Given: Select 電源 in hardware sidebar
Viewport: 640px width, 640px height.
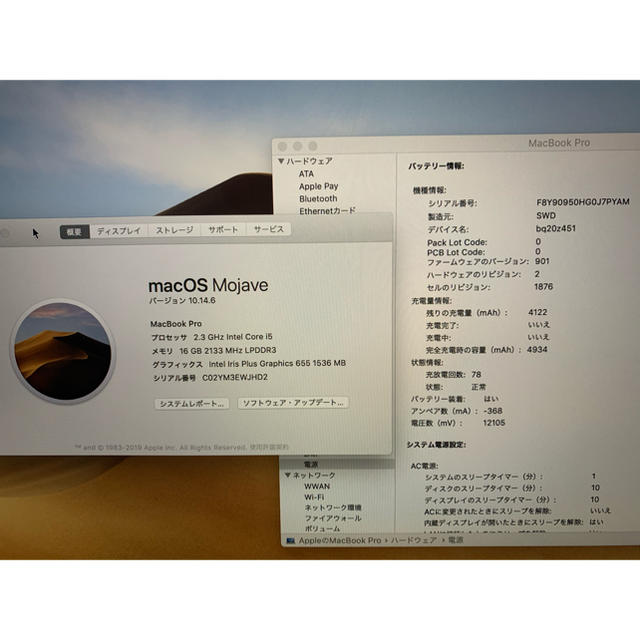Looking at the screenshot, I should point(311,464).
